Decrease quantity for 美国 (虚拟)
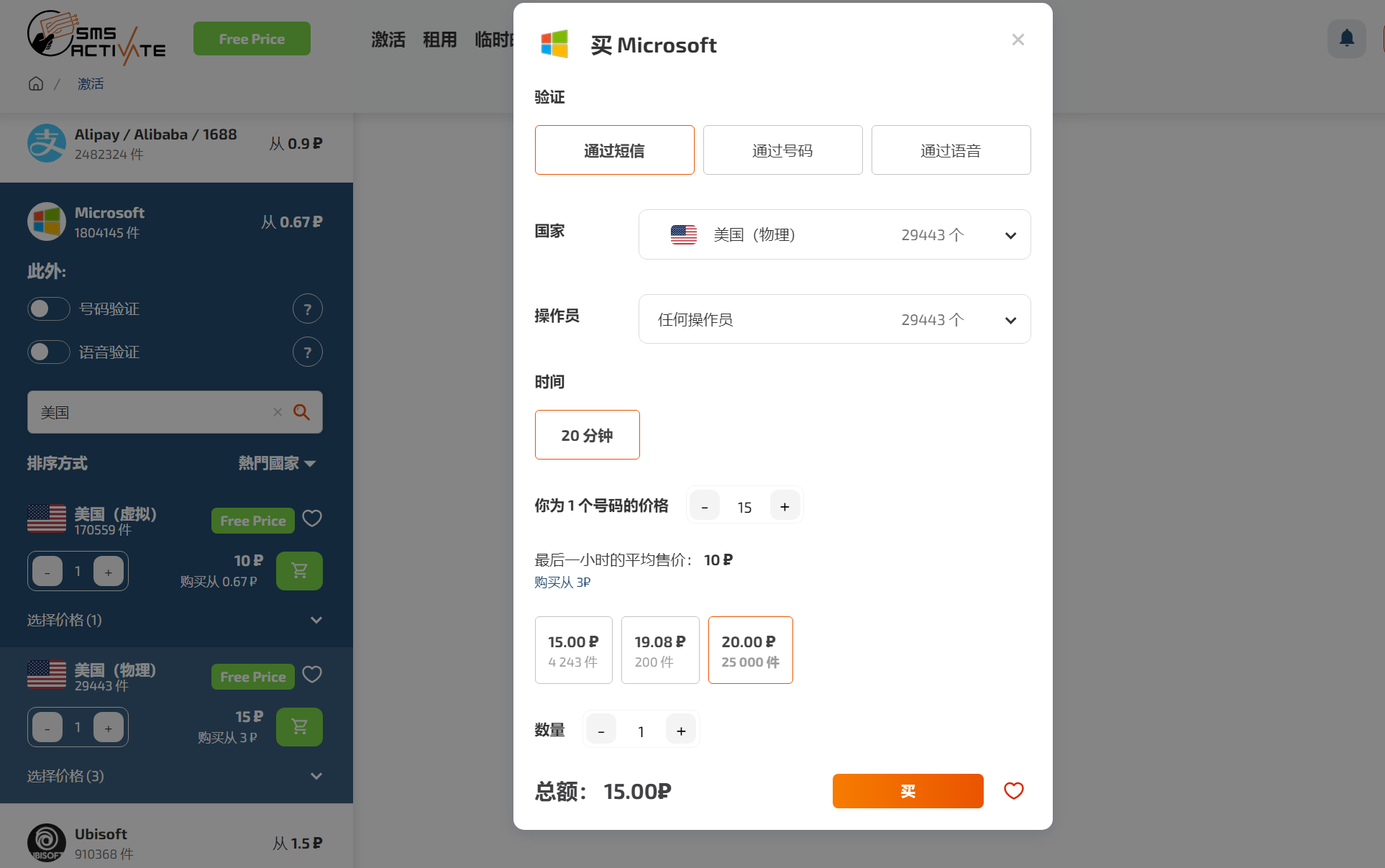Image resolution: width=1385 pixels, height=868 pixels. [47, 572]
